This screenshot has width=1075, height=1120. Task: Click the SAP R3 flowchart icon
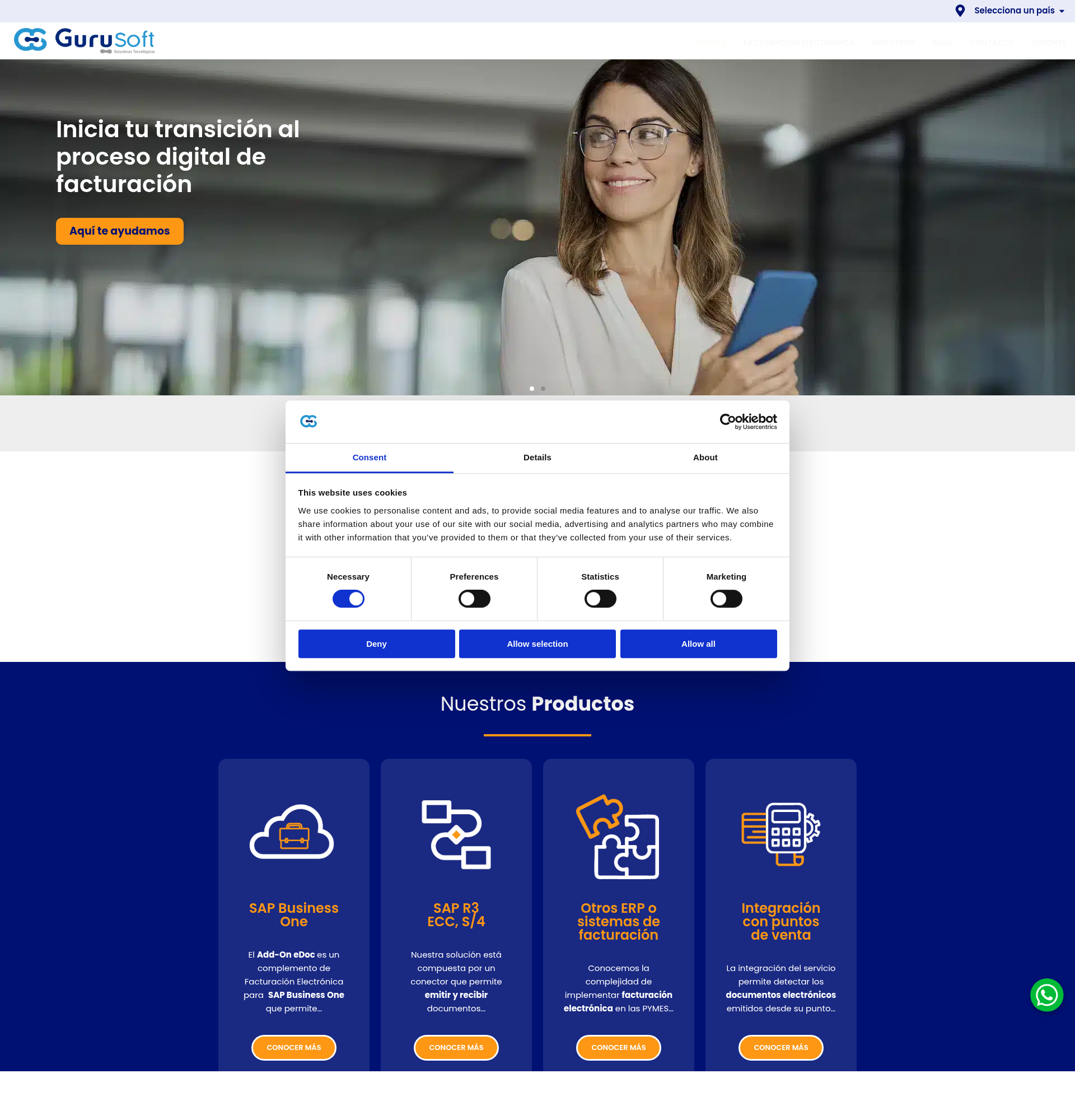coord(456,834)
